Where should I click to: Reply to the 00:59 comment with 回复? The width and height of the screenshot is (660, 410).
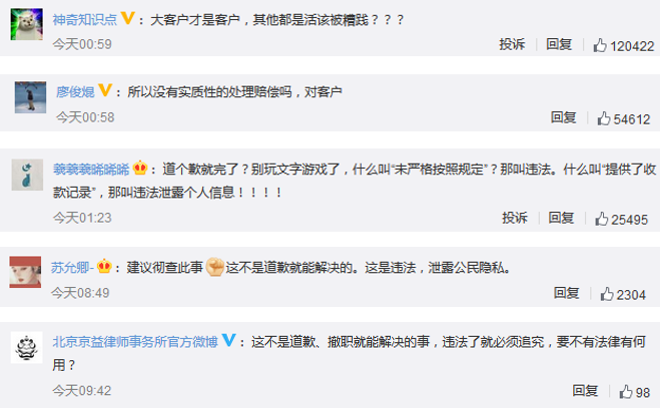pos(559,44)
